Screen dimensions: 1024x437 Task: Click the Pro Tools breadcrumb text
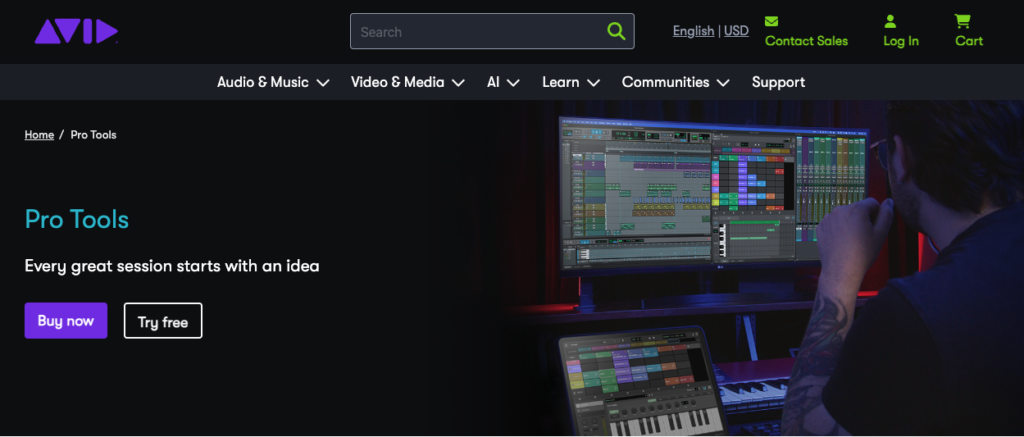pyautogui.click(x=93, y=135)
